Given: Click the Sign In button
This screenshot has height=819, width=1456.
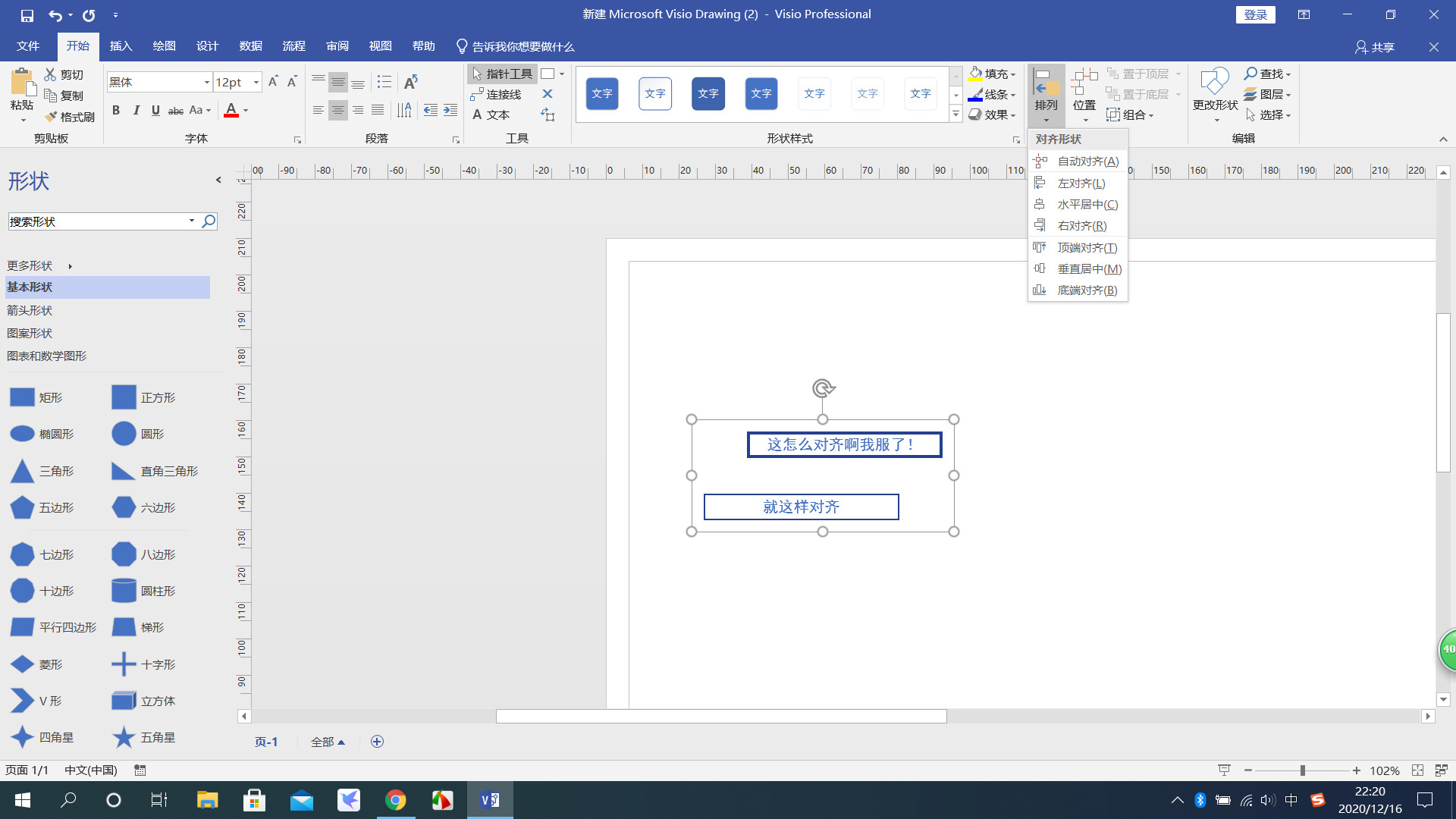Looking at the screenshot, I should coord(1255,14).
